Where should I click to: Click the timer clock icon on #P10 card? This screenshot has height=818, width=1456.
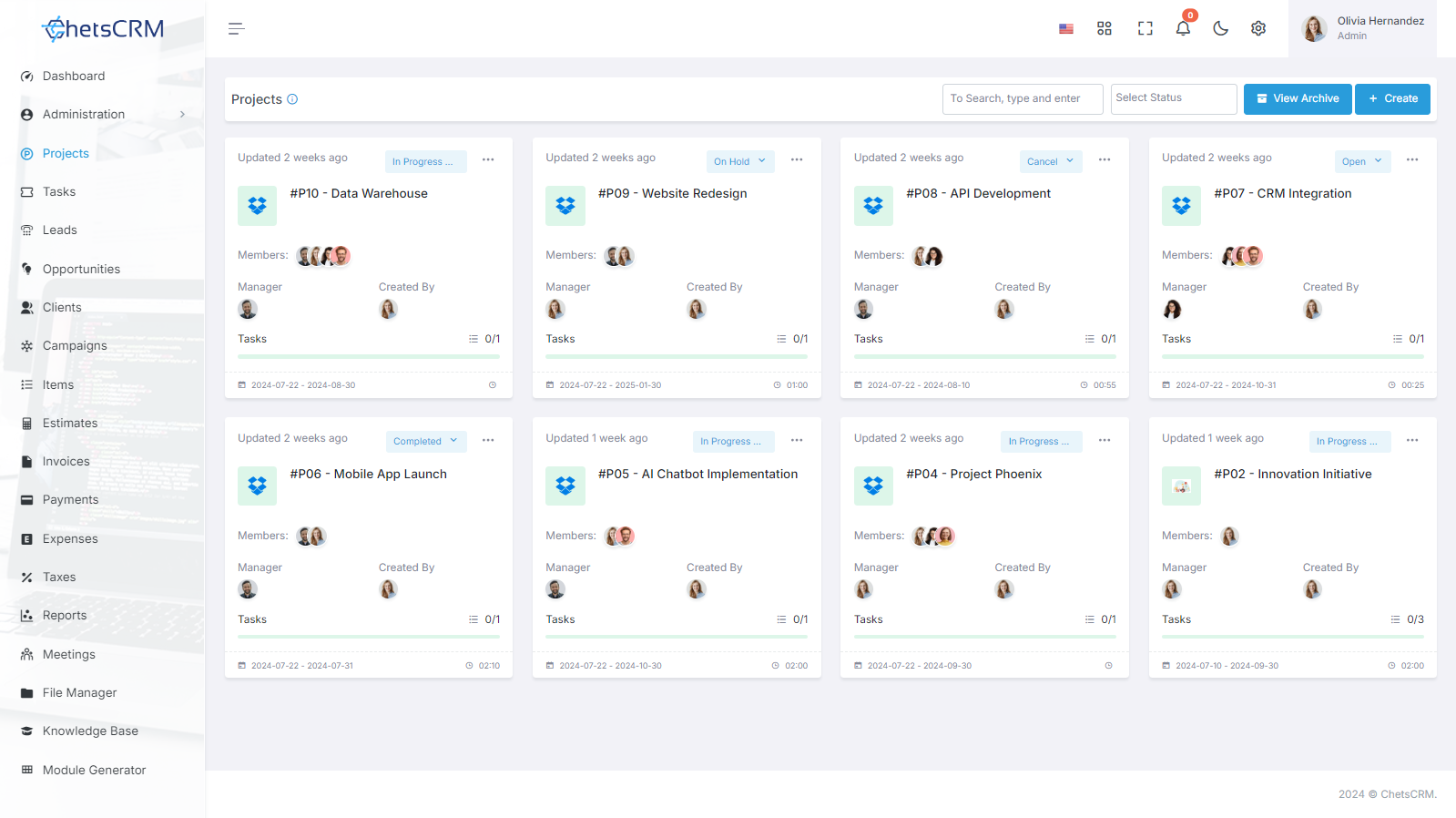pos(493,385)
